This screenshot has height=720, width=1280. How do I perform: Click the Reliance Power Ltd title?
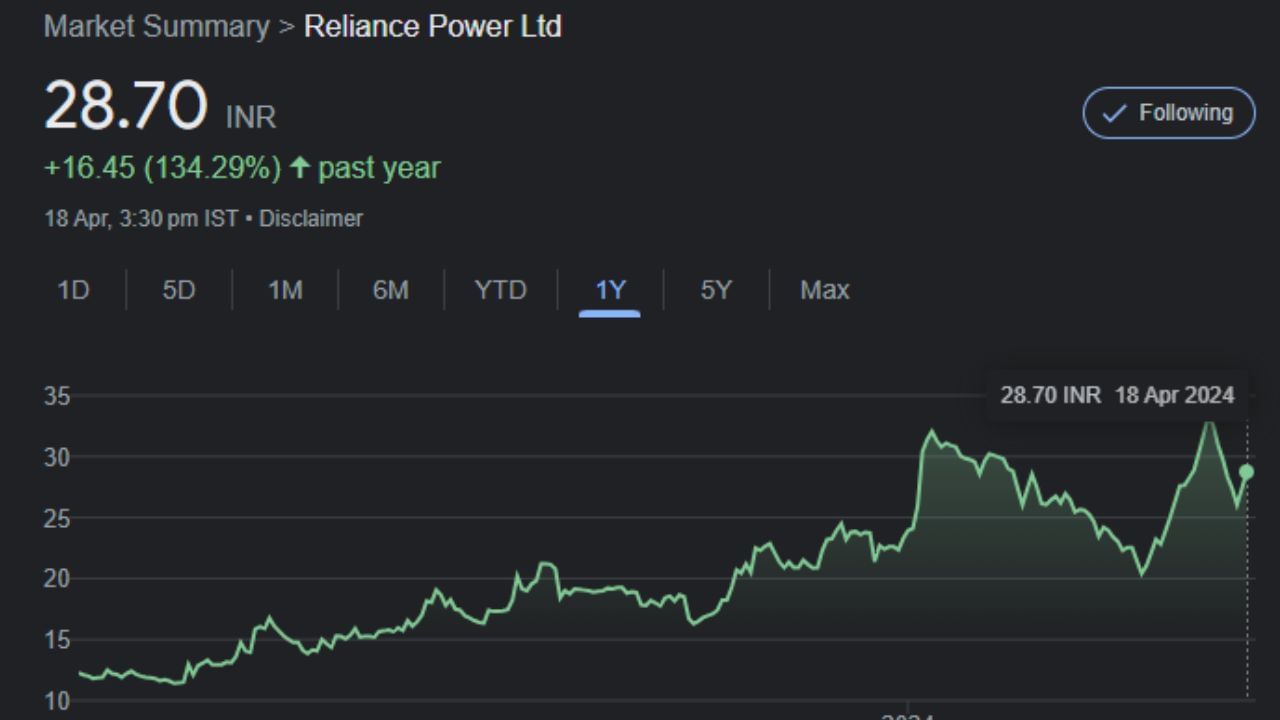432,27
